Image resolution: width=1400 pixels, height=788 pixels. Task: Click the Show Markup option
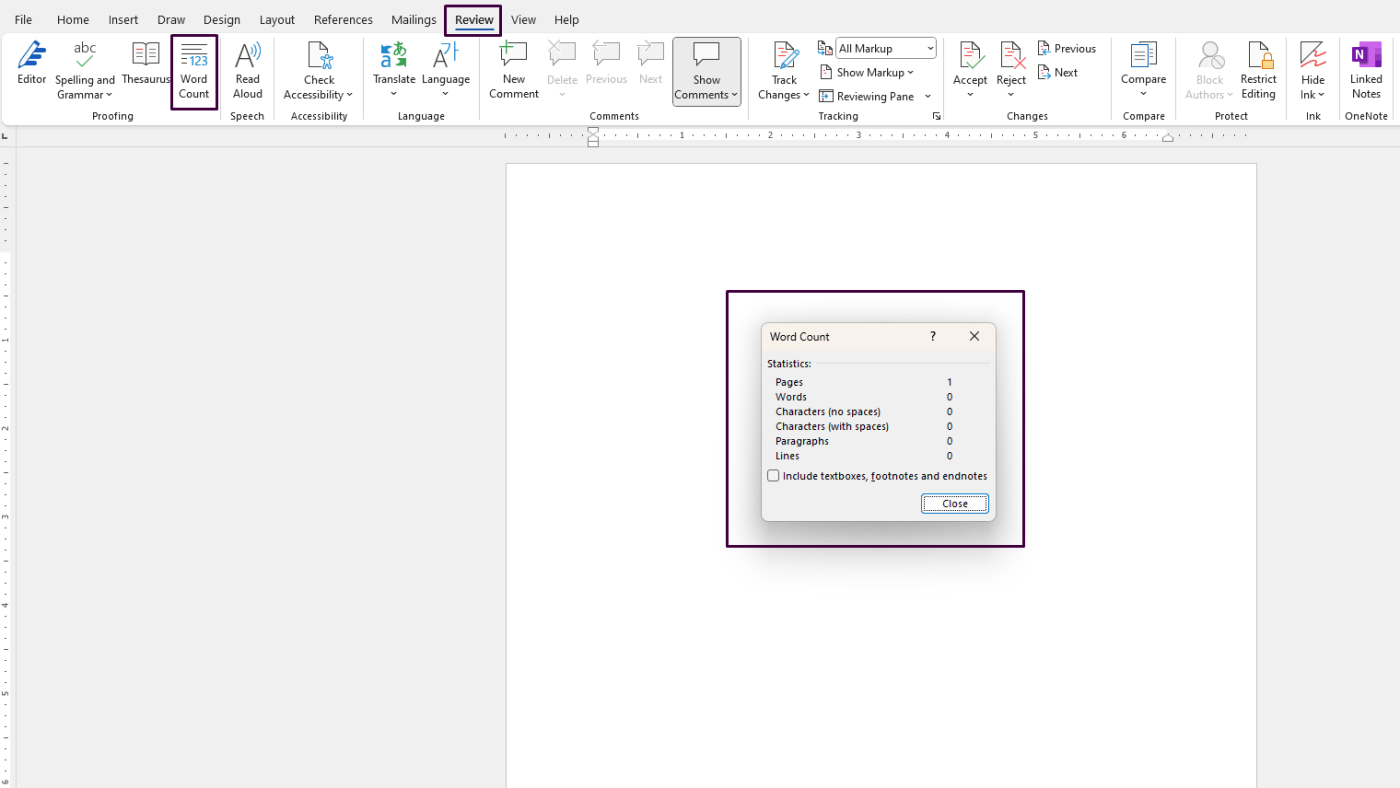click(x=867, y=72)
